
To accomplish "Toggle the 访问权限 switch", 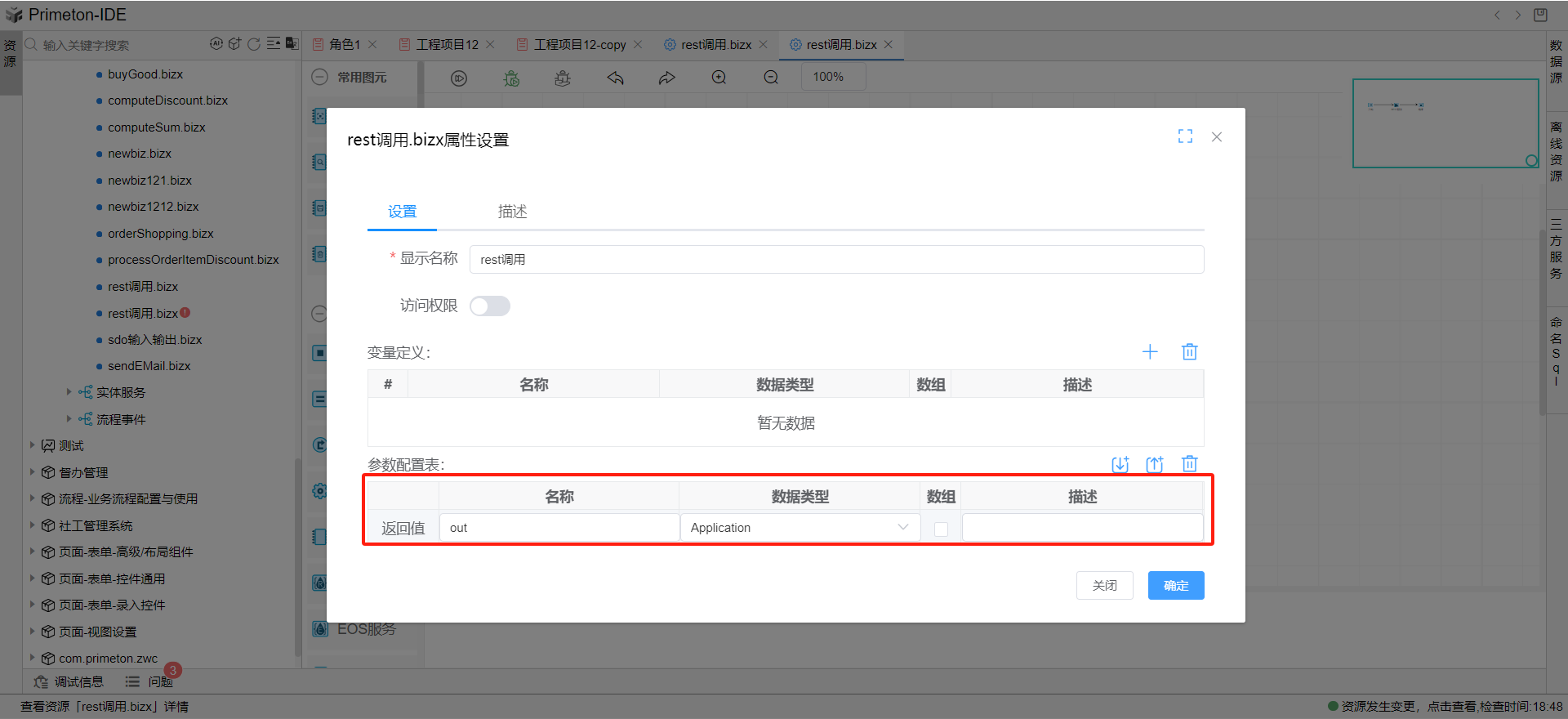I will coord(490,306).
